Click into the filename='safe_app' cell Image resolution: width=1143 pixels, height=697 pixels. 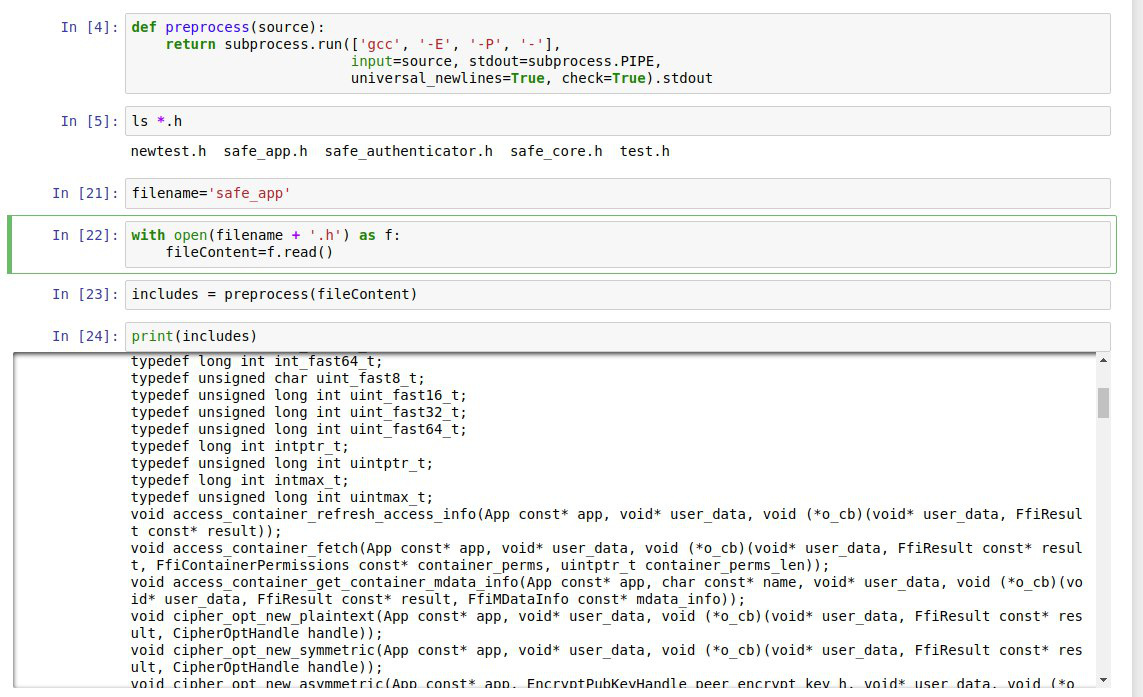pos(617,193)
